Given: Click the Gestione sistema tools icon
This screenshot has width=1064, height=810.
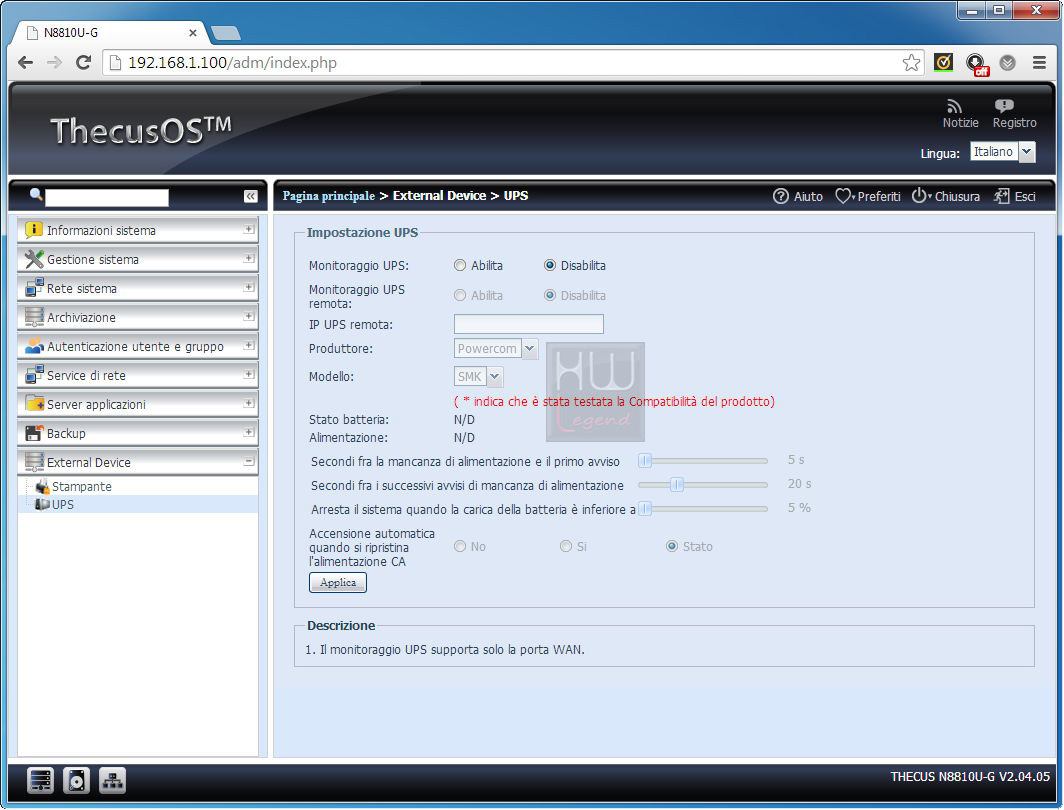Looking at the screenshot, I should pos(33,259).
